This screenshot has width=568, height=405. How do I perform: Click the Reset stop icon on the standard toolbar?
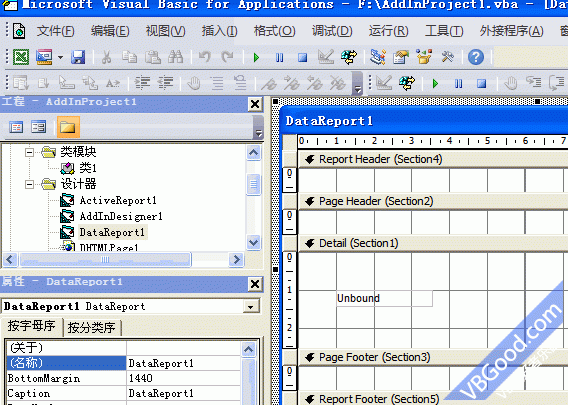302,57
